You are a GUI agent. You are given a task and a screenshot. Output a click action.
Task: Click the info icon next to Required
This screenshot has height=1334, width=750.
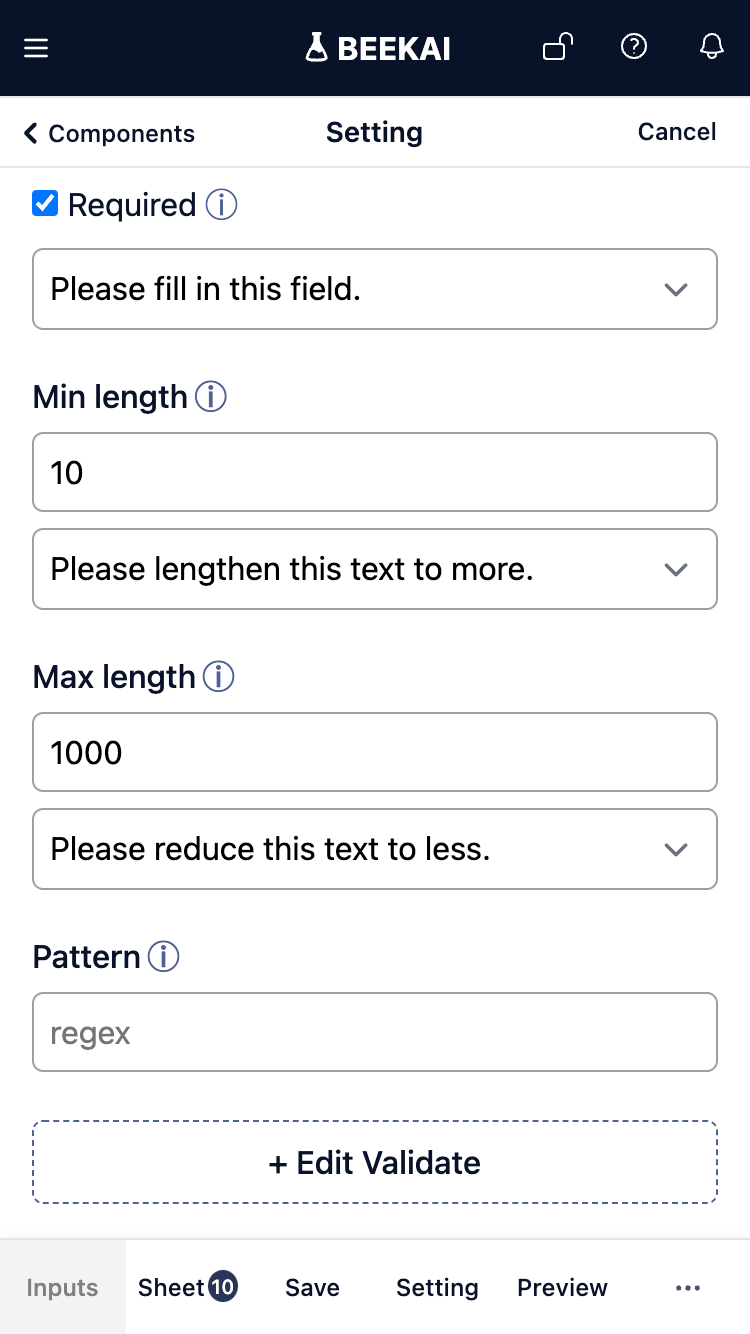(221, 205)
